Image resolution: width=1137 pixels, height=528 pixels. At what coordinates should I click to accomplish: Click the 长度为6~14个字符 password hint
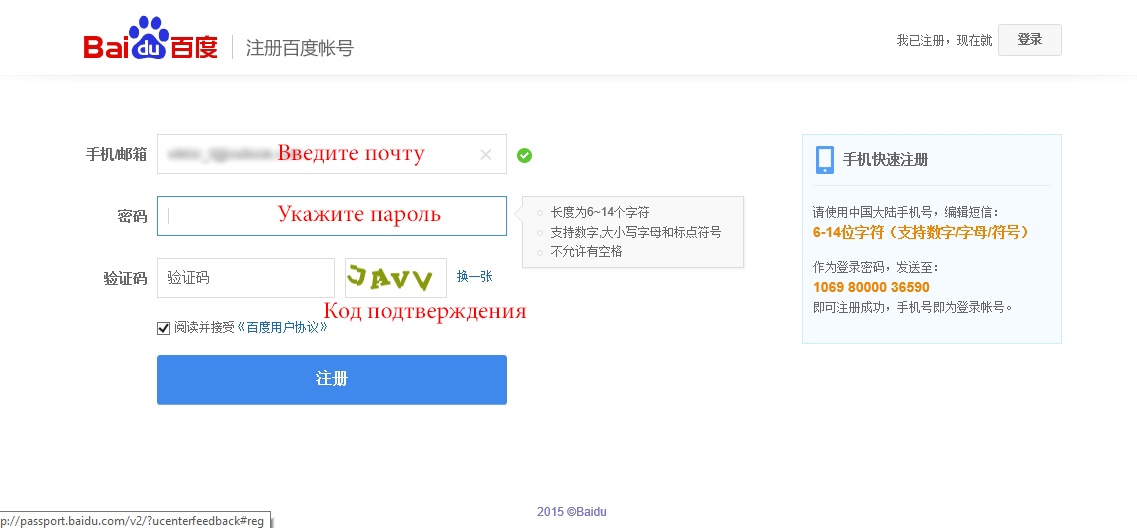(600, 213)
